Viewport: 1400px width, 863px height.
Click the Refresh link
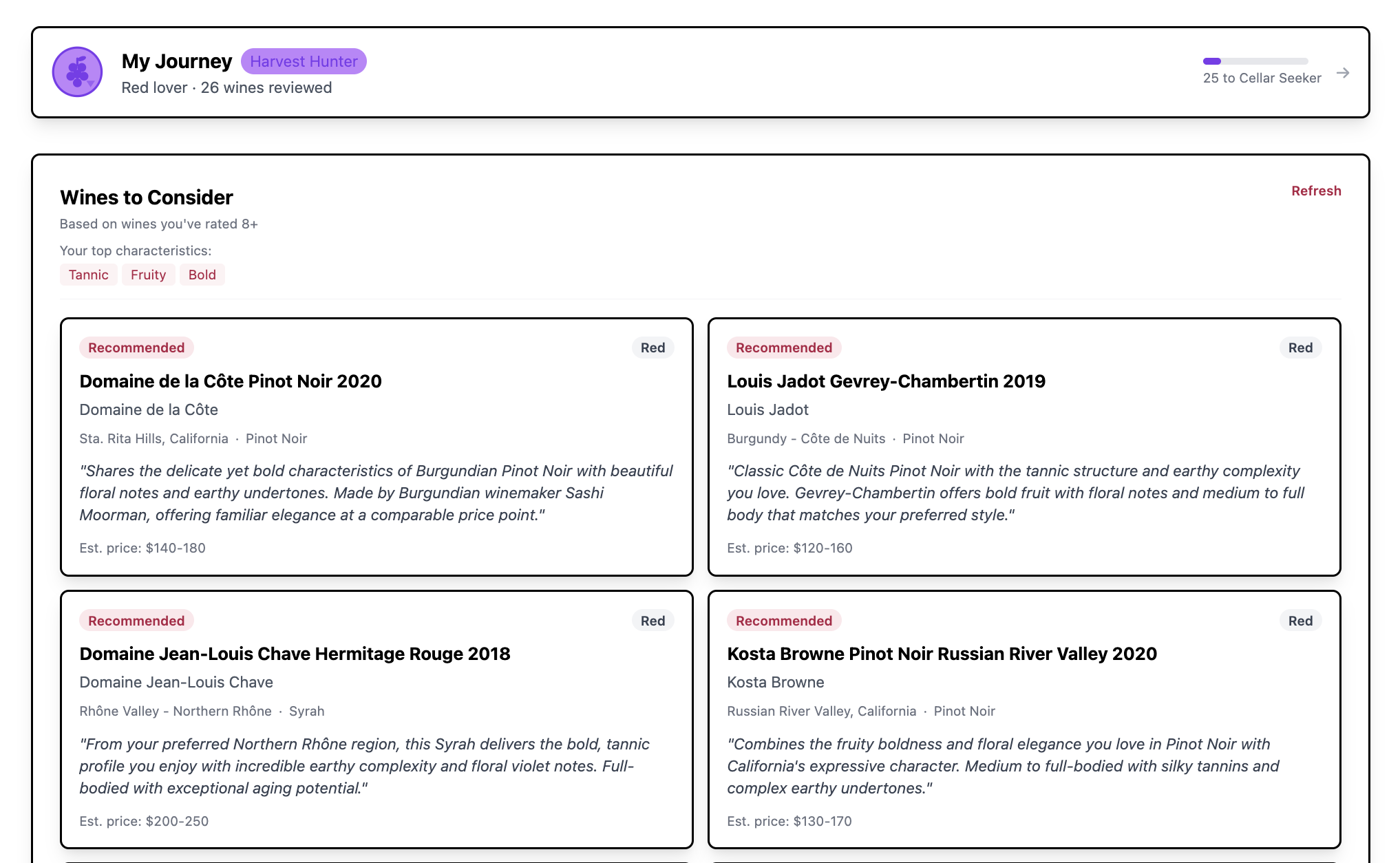pos(1315,191)
